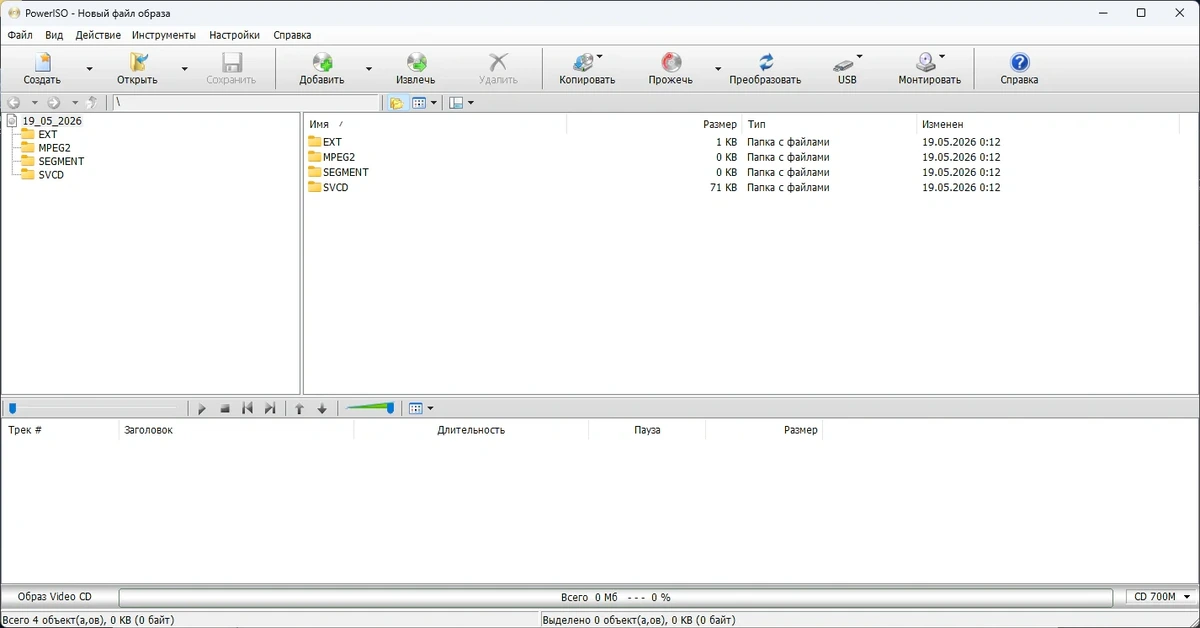The width and height of the screenshot is (1200, 628).
Task: Open the Добавить dropdown arrow
Action: (368, 69)
